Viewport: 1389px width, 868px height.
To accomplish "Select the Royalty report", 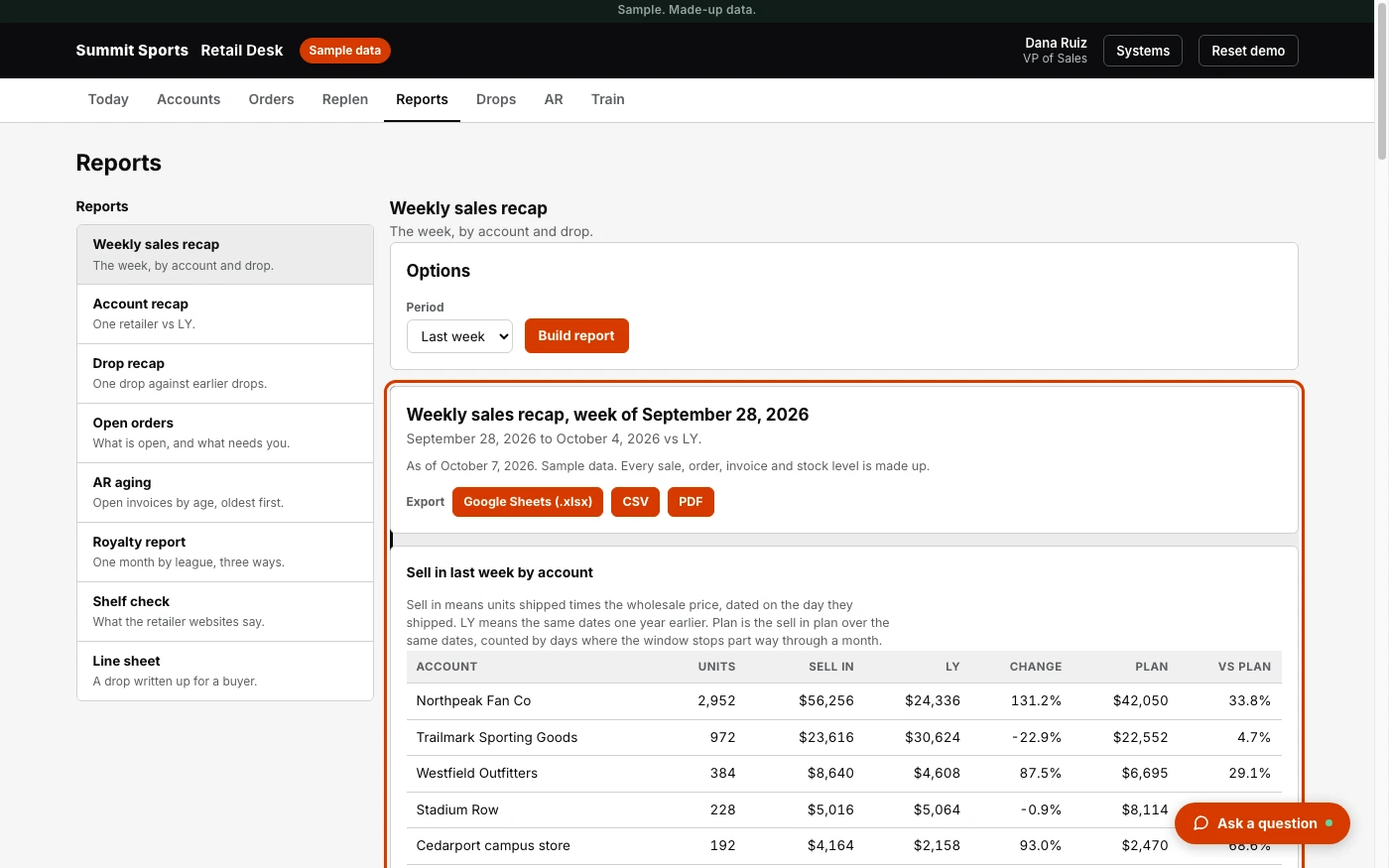I will [225, 553].
